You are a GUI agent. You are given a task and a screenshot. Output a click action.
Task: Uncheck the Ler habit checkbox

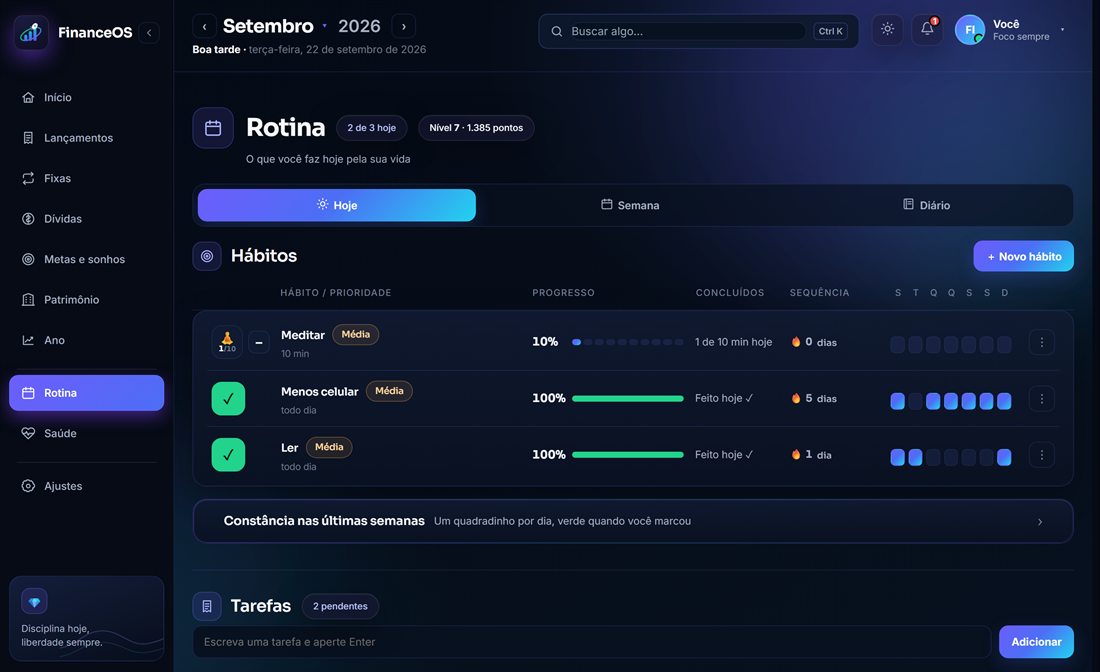(228, 455)
